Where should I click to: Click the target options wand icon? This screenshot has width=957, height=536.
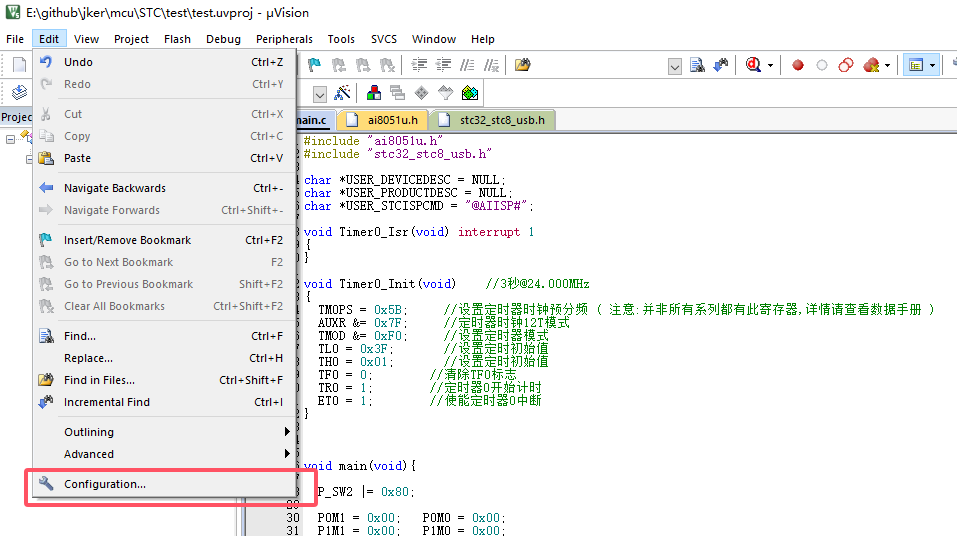pyautogui.click(x=342, y=93)
